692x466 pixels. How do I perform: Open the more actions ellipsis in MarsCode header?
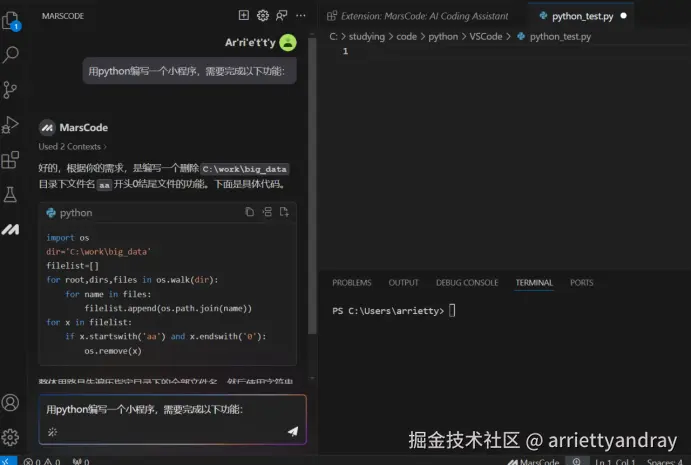301,15
